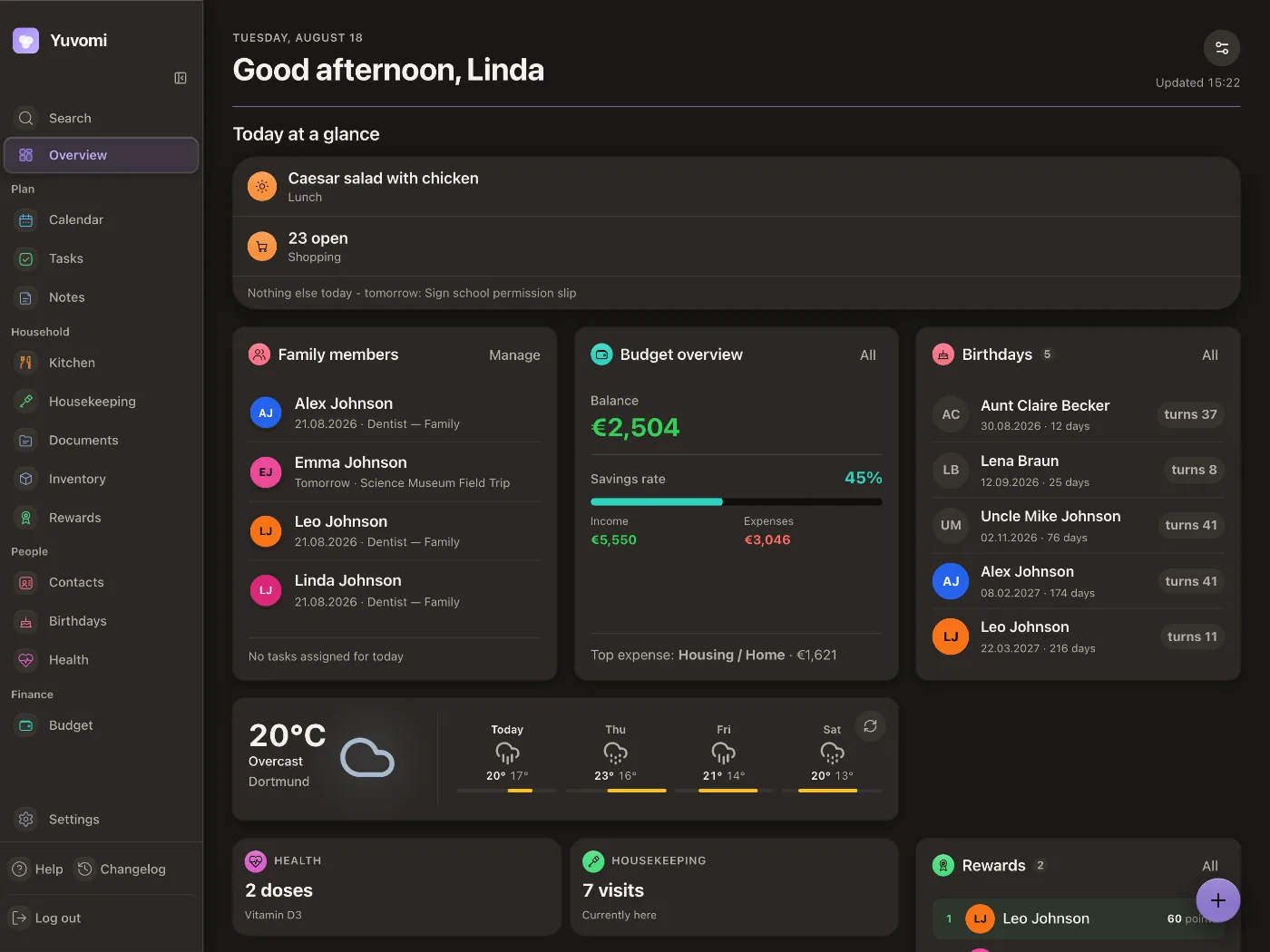Click the Settings gear icon
This screenshot has width=1270, height=952.
[26, 820]
